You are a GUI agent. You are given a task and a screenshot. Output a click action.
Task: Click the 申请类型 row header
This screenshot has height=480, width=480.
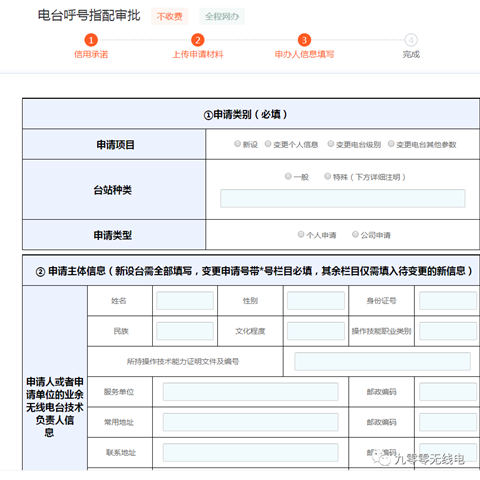114,235
